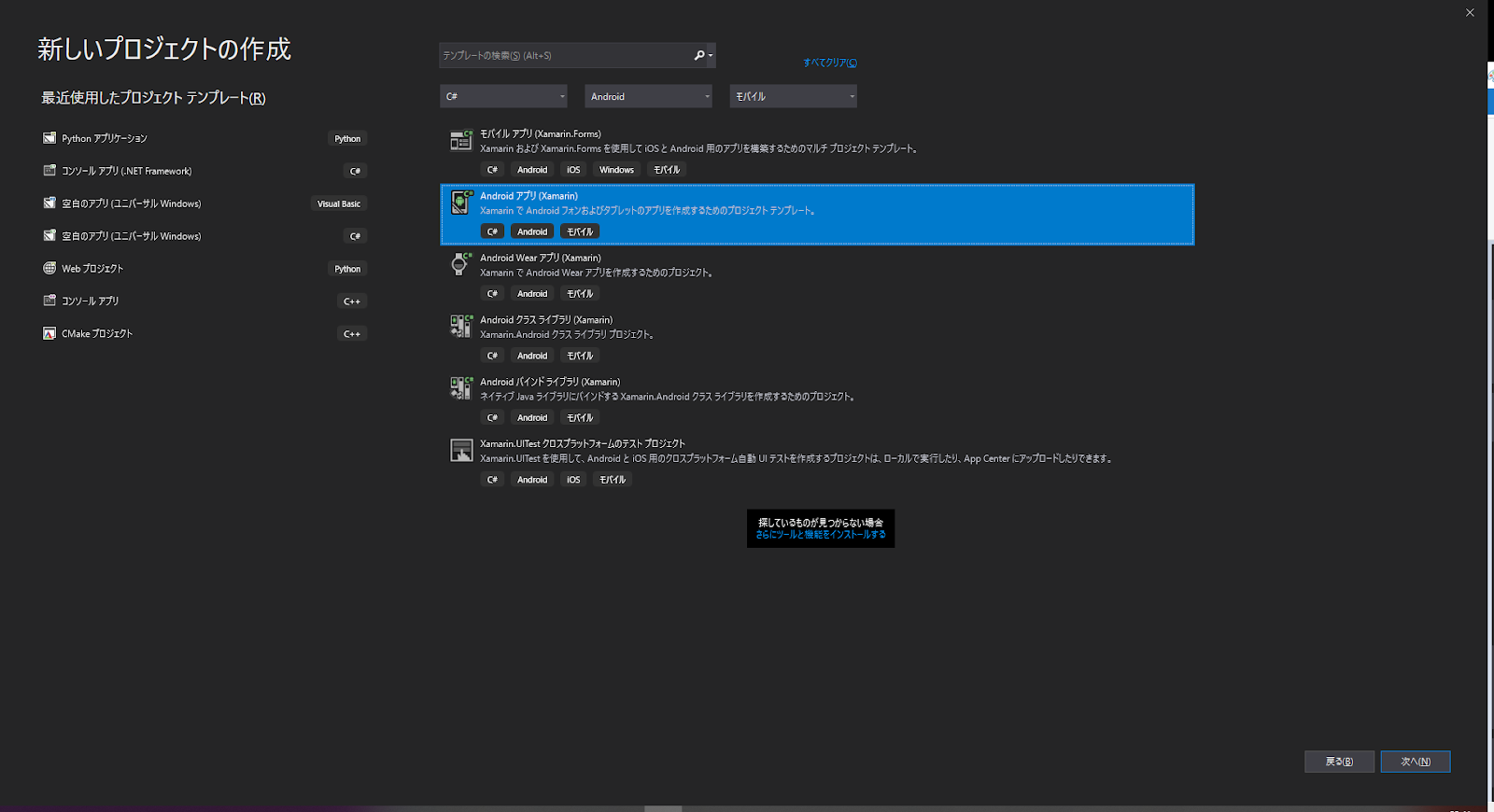
Task: Select Web プロジェクト recent template
Action: click(x=204, y=269)
